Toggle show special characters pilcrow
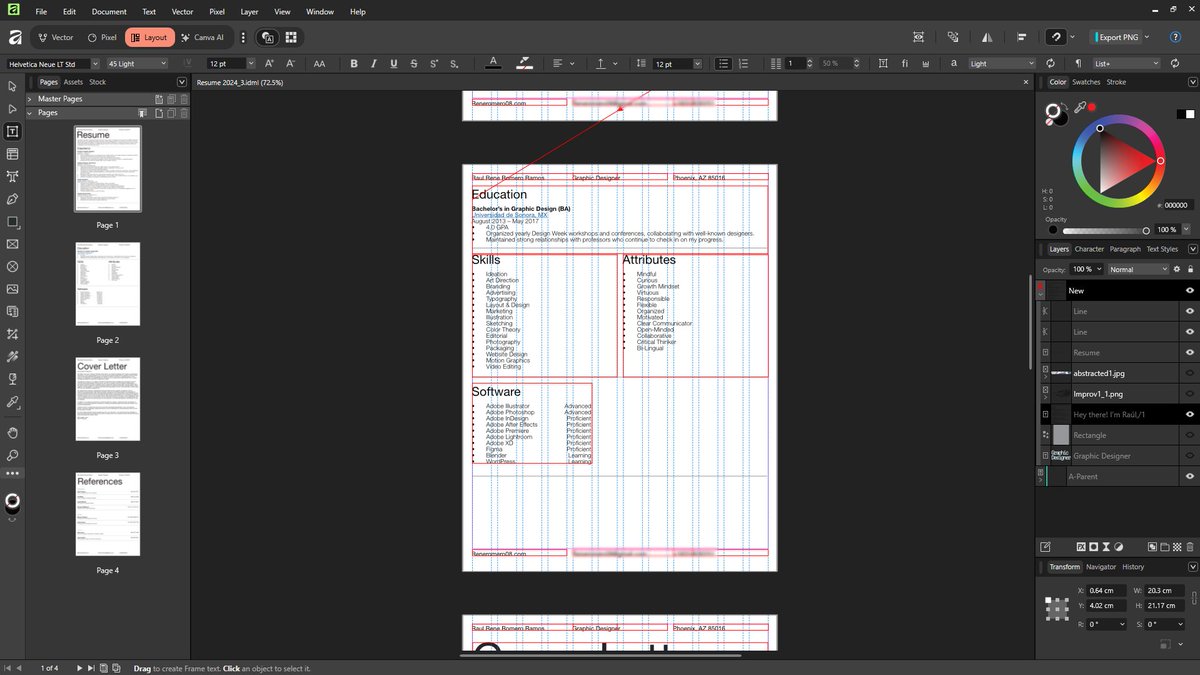The image size is (1200, 675). point(1078,63)
